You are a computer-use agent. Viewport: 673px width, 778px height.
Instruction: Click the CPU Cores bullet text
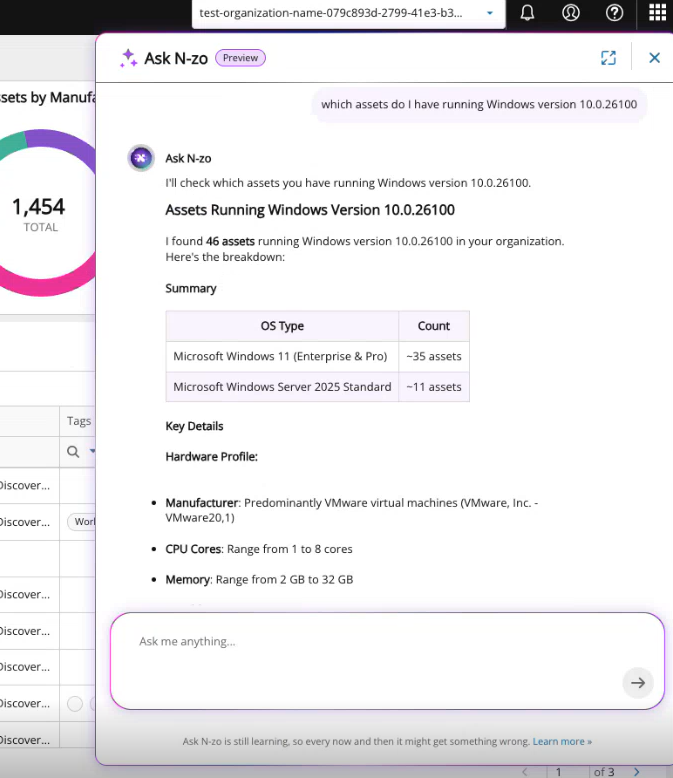pos(259,549)
